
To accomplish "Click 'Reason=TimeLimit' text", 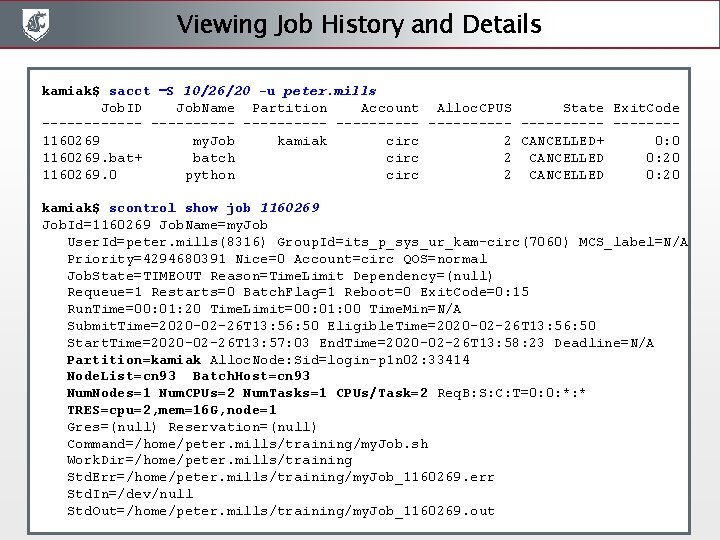I will [x=277, y=276].
